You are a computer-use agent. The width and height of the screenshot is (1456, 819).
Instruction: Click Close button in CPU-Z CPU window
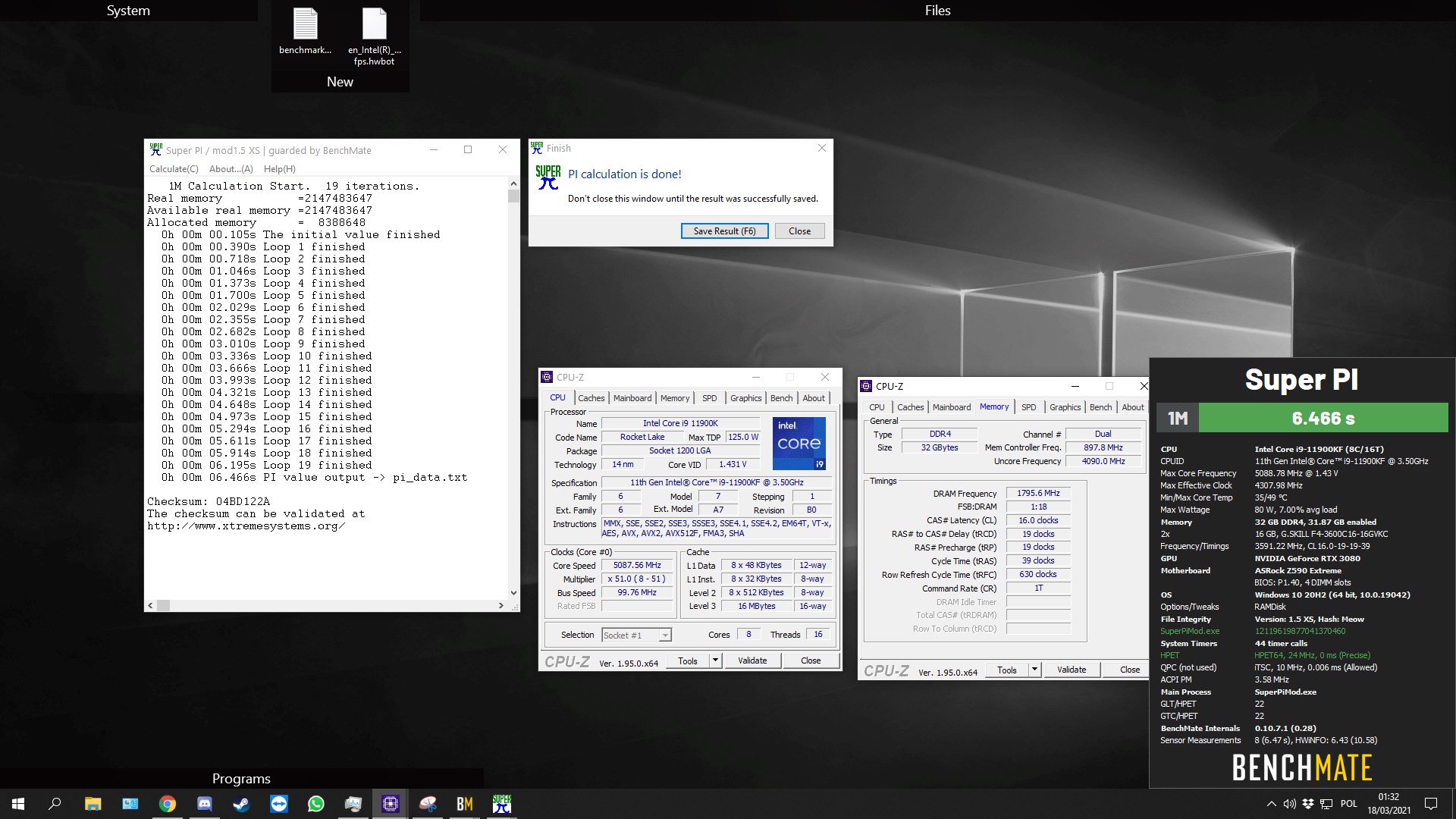[811, 661]
